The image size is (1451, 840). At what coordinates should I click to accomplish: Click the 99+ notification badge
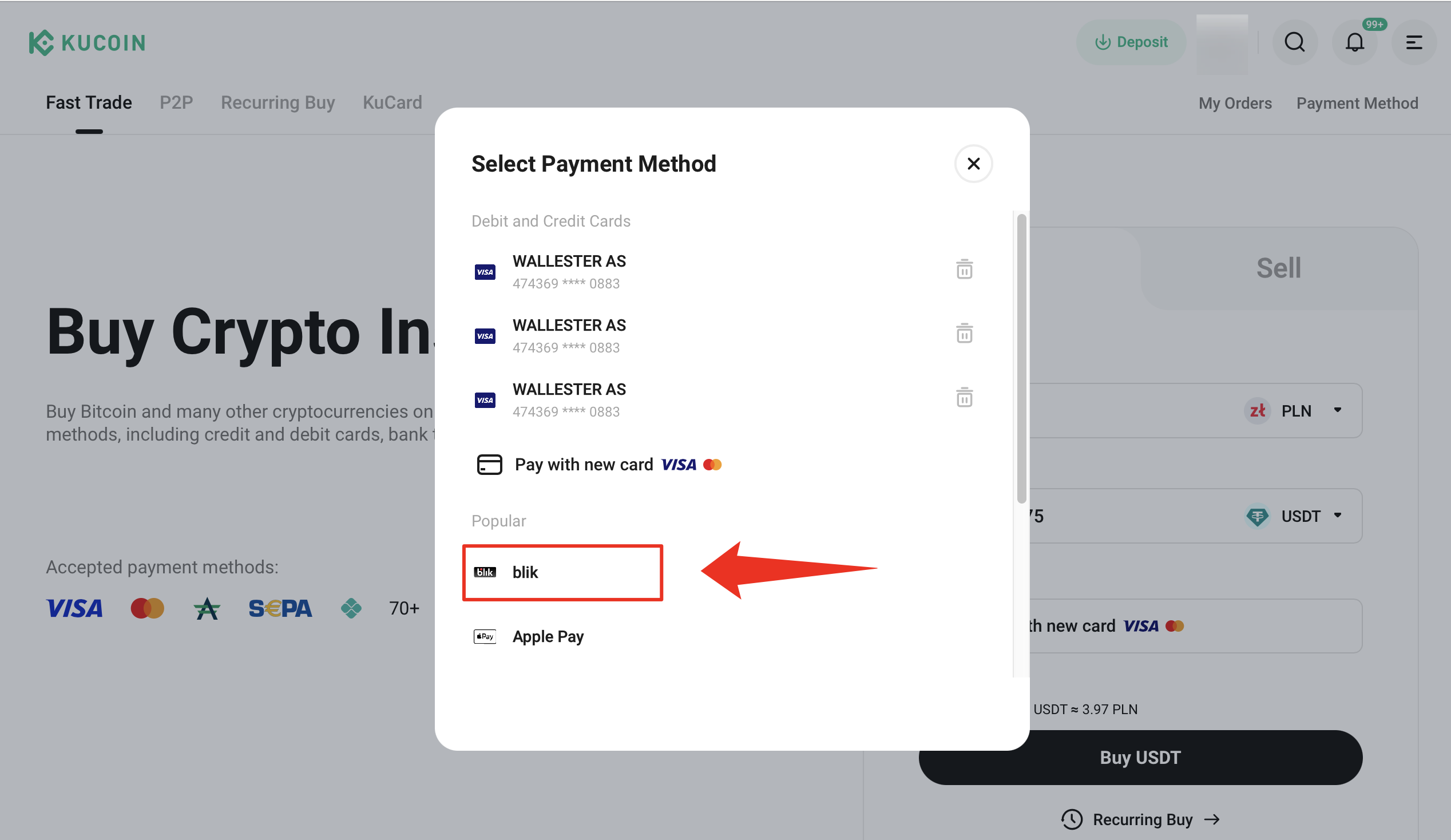1374,24
